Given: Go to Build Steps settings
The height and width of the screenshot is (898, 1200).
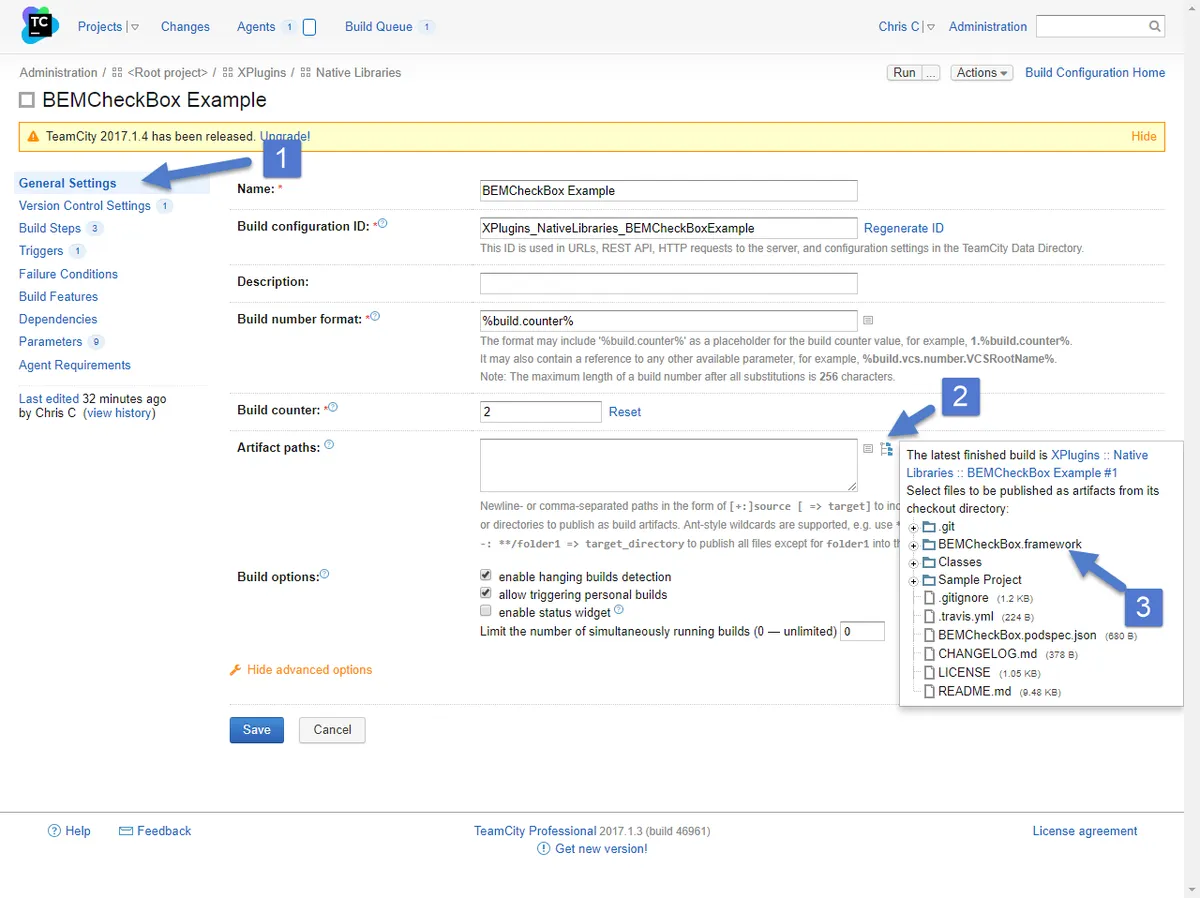Looking at the screenshot, I should [x=50, y=228].
